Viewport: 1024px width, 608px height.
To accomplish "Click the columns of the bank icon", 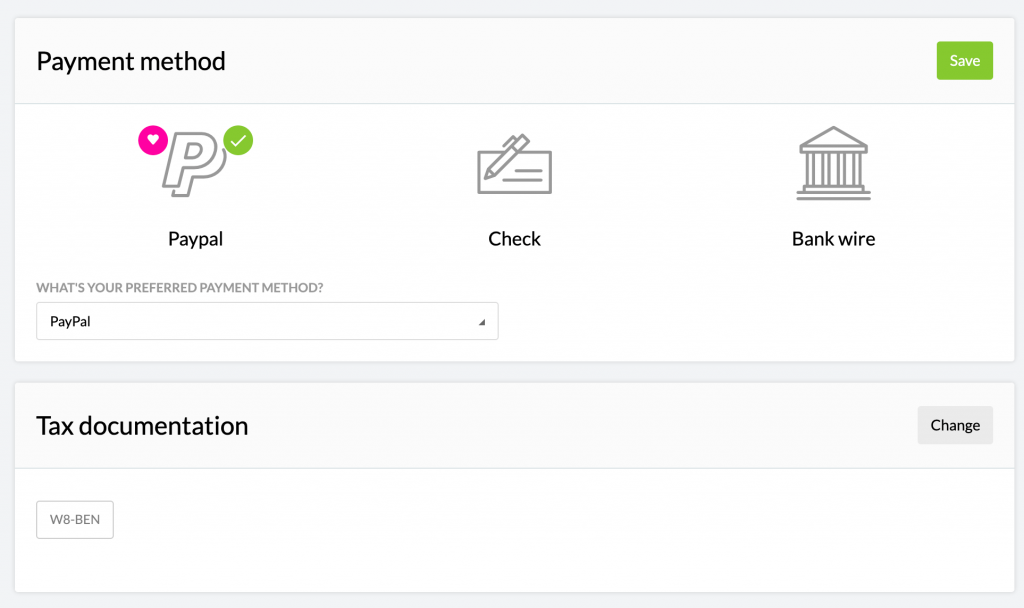I will coord(833,169).
